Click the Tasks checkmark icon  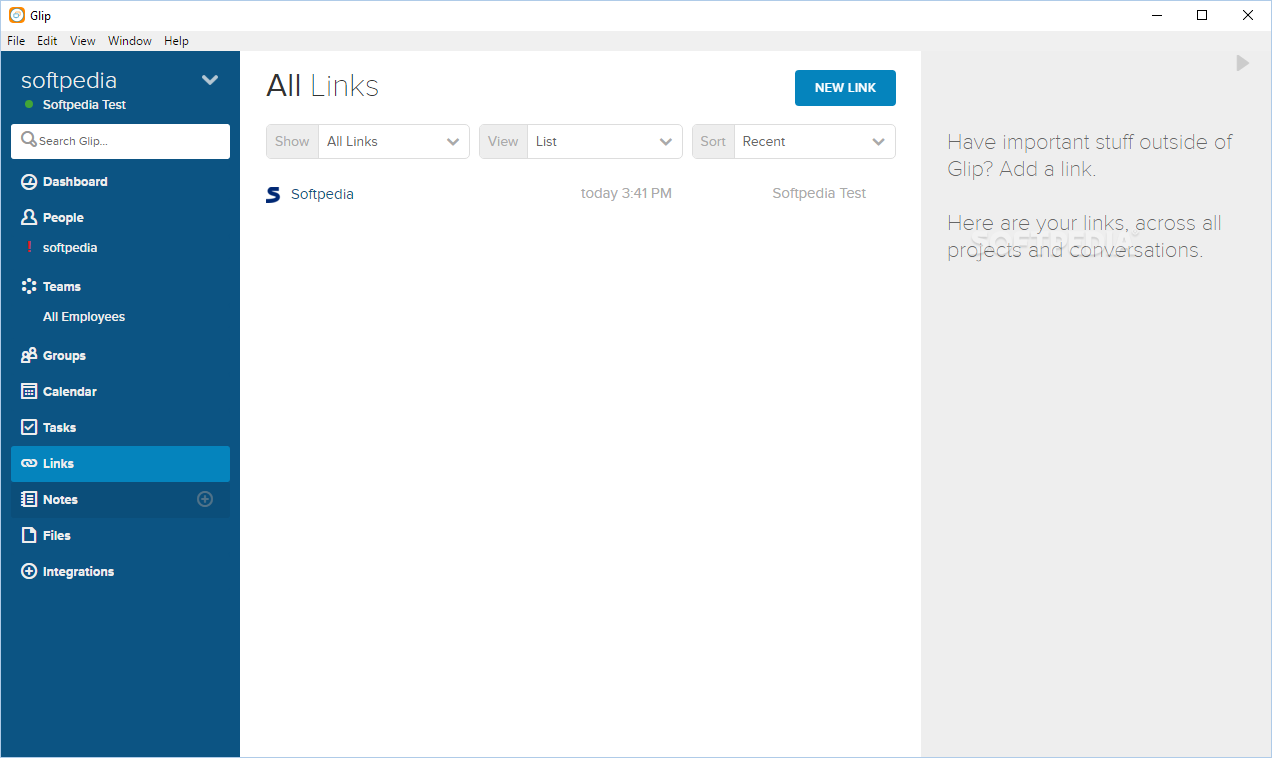point(29,427)
